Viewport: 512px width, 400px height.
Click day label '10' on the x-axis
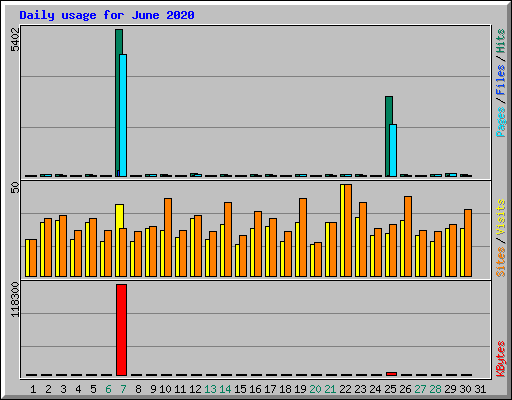tap(165, 389)
